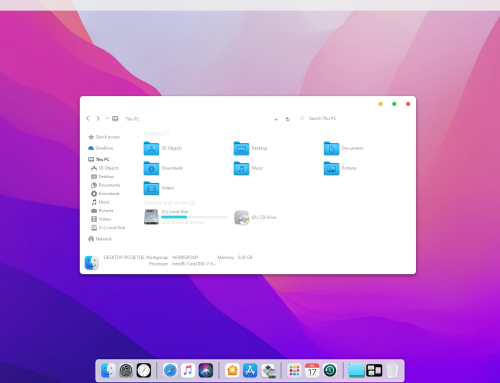Open the blue folder in the dock
The height and width of the screenshot is (383, 500).
pos(356,370)
